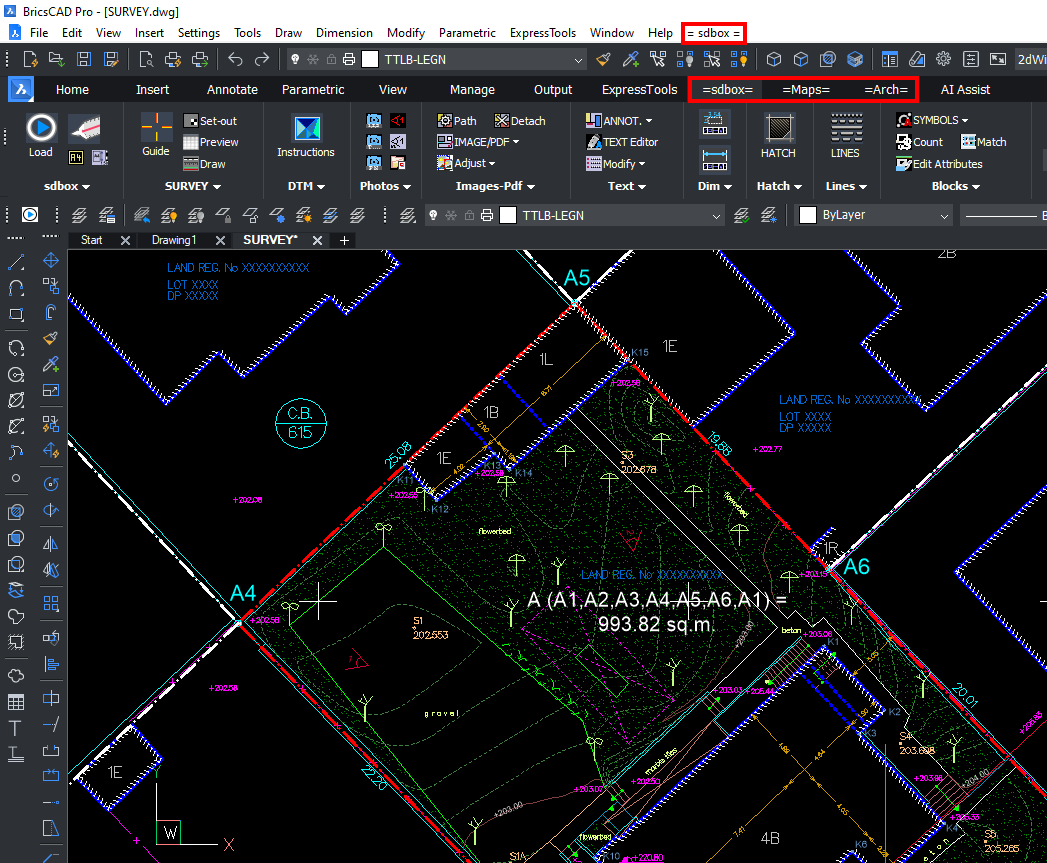This screenshot has height=863, width=1047.
Task: Click the Set-out button
Action: point(210,121)
